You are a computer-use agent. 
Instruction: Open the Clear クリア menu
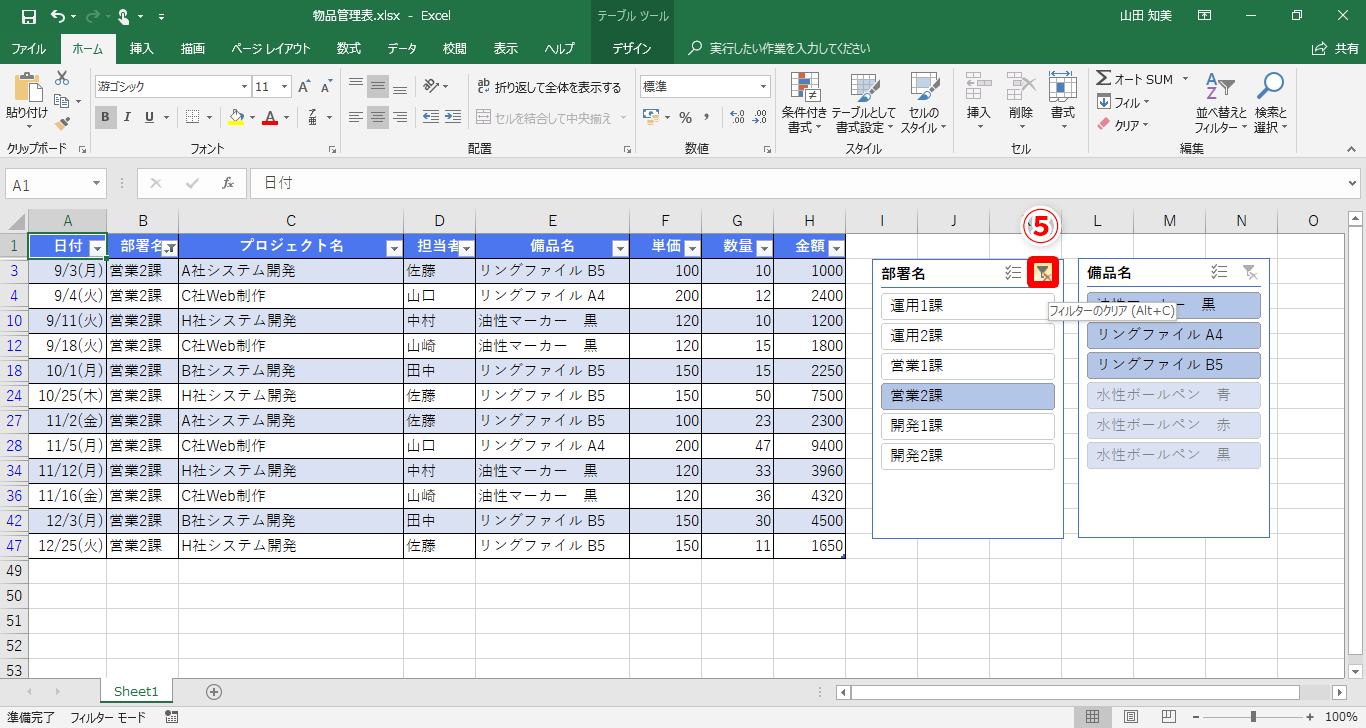pos(1123,125)
